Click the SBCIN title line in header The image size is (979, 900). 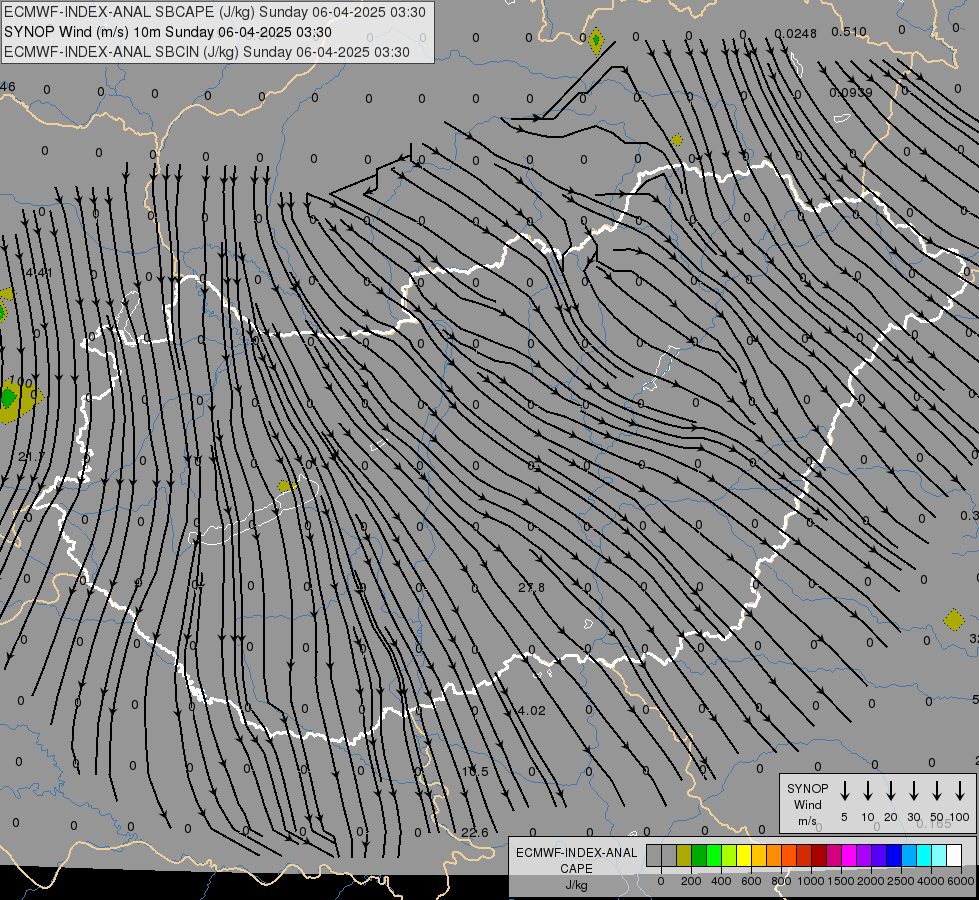(207, 52)
